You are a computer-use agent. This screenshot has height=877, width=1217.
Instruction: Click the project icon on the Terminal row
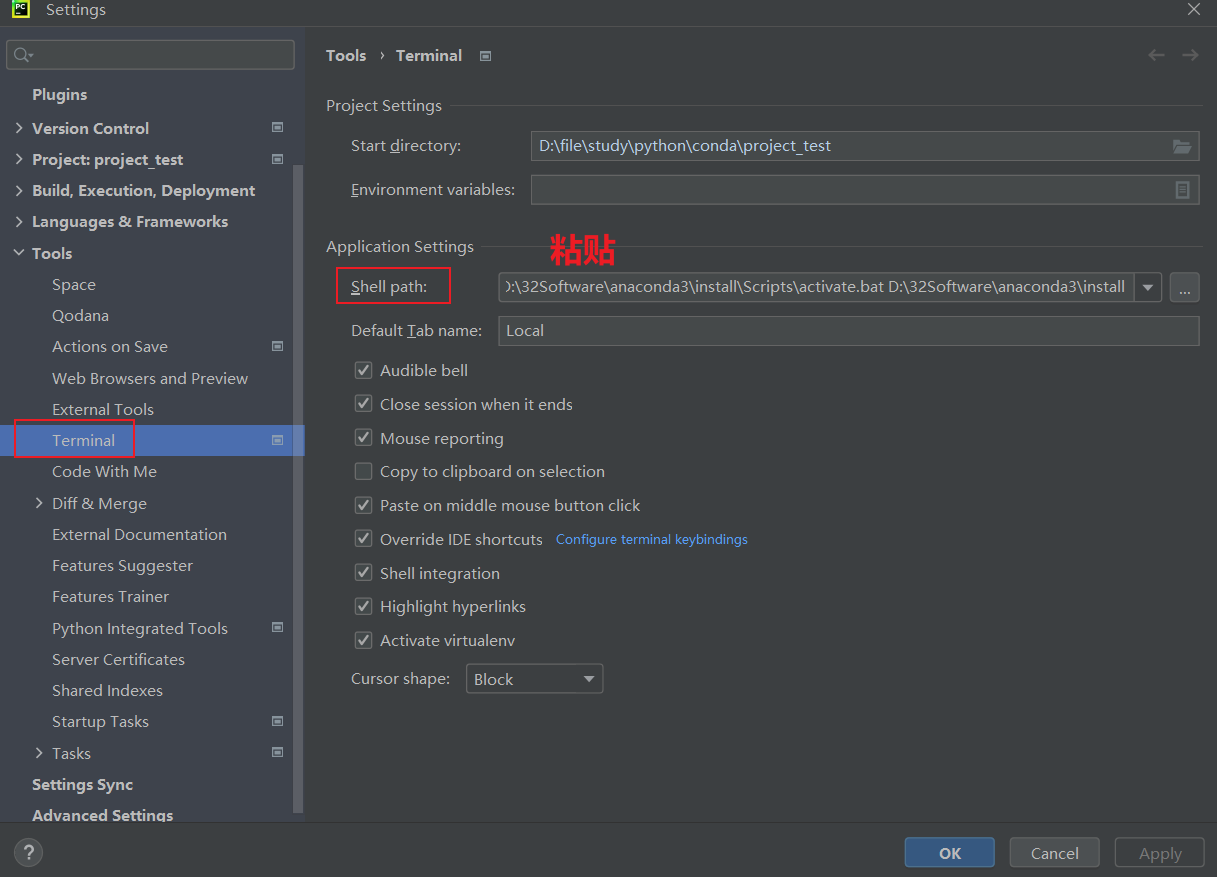click(x=277, y=440)
